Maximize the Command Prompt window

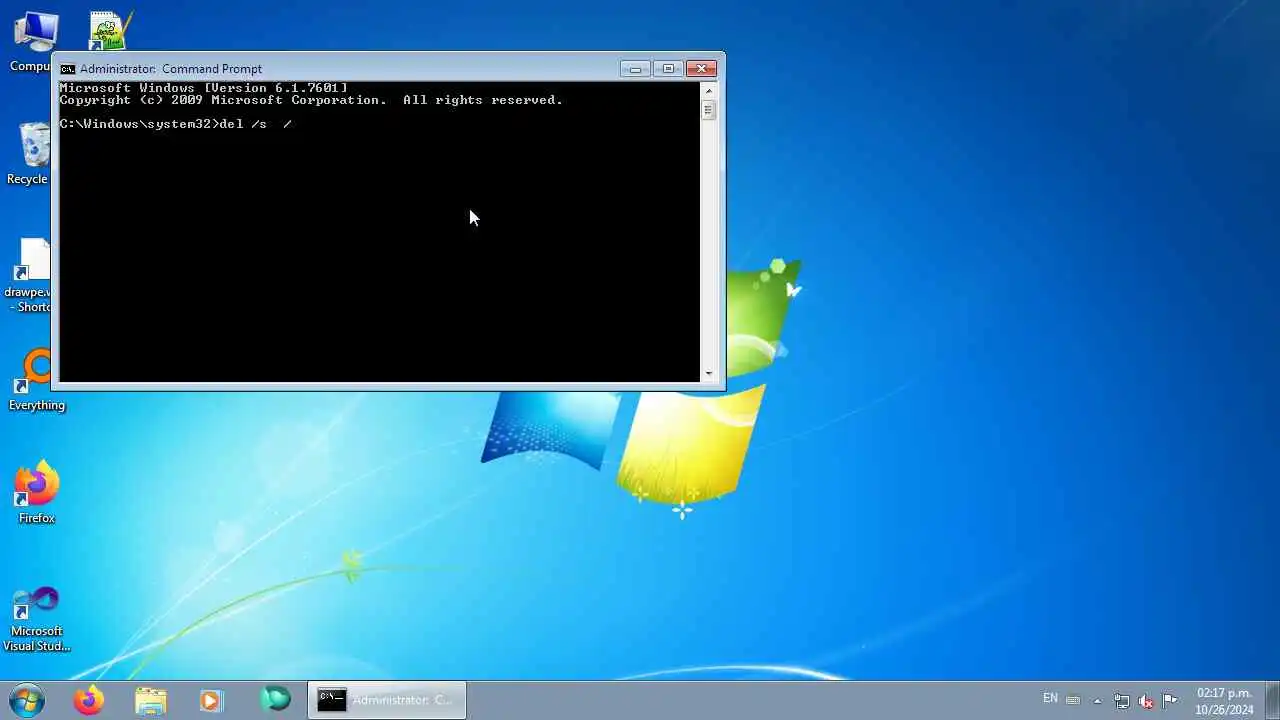(668, 69)
